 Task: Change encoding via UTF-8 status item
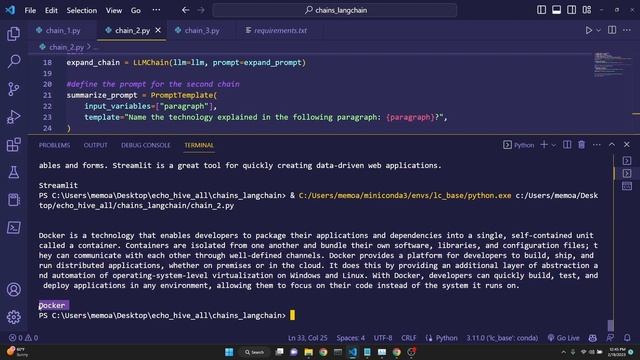pos(383,338)
